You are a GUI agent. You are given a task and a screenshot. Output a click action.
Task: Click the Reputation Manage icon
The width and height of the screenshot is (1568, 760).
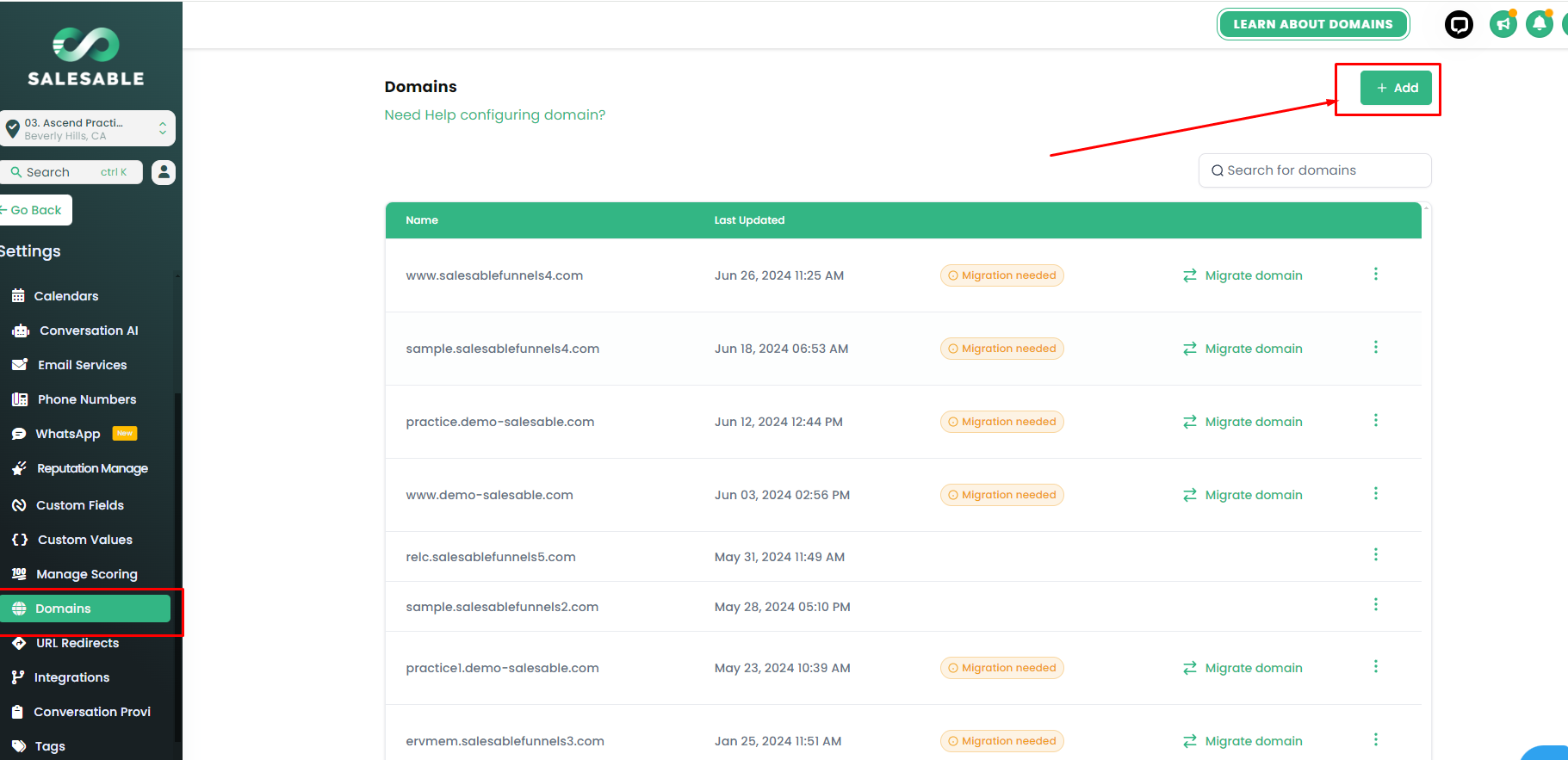(19, 468)
